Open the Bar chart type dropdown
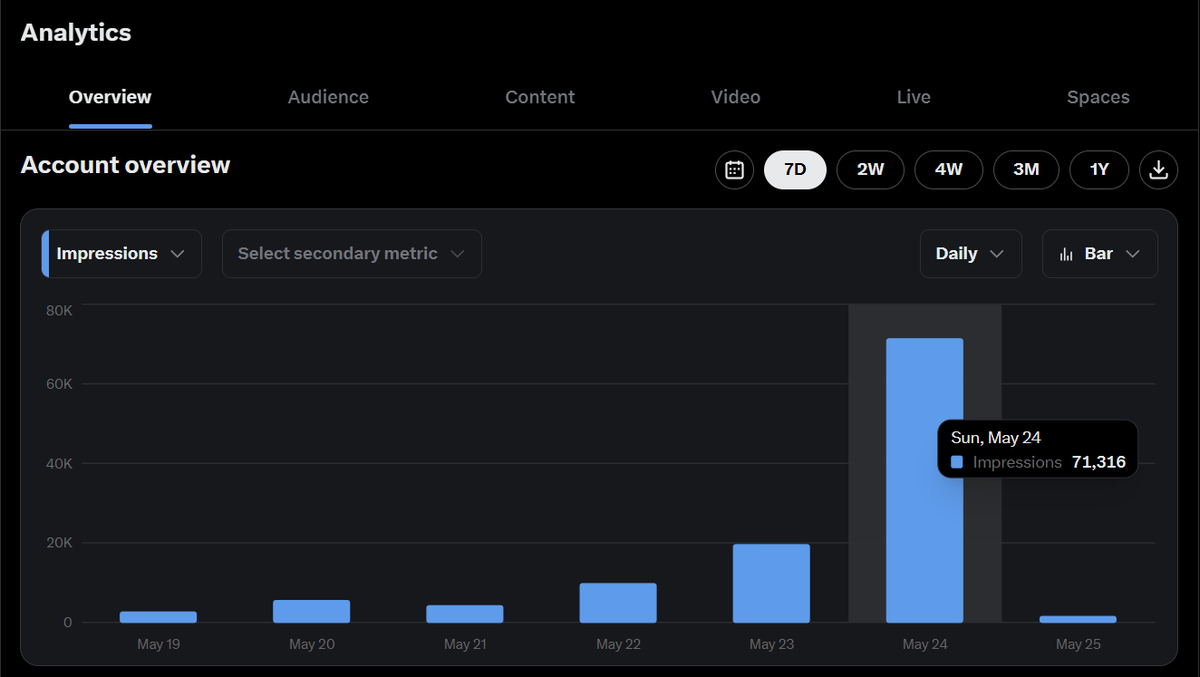Image resolution: width=1200 pixels, height=677 pixels. click(1100, 254)
